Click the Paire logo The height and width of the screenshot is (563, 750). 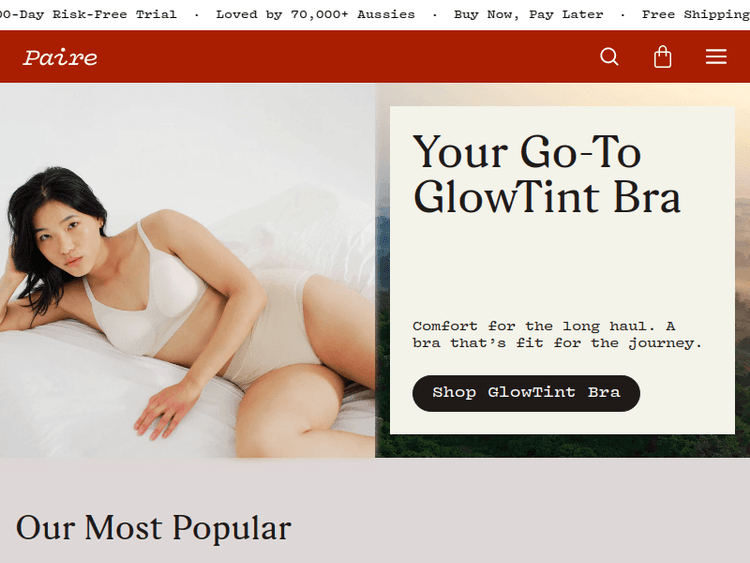tap(60, 57)
